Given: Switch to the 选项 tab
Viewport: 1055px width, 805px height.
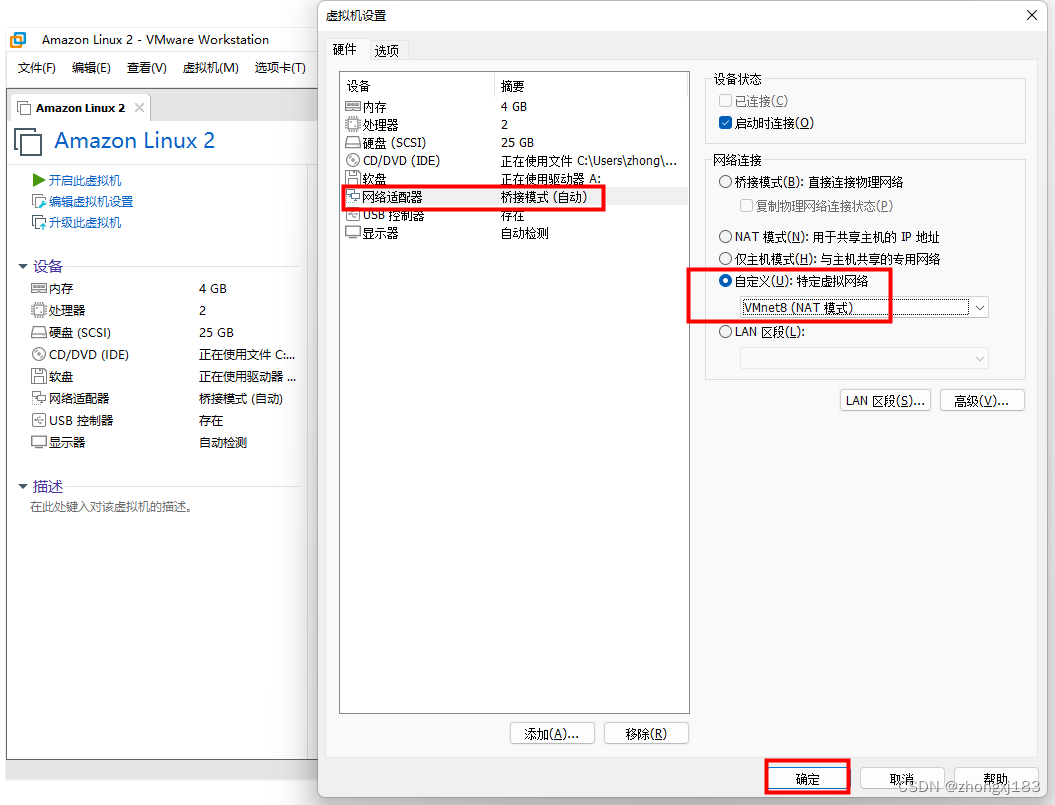Looking at the screenshot, I should click(x=386, y=48).
